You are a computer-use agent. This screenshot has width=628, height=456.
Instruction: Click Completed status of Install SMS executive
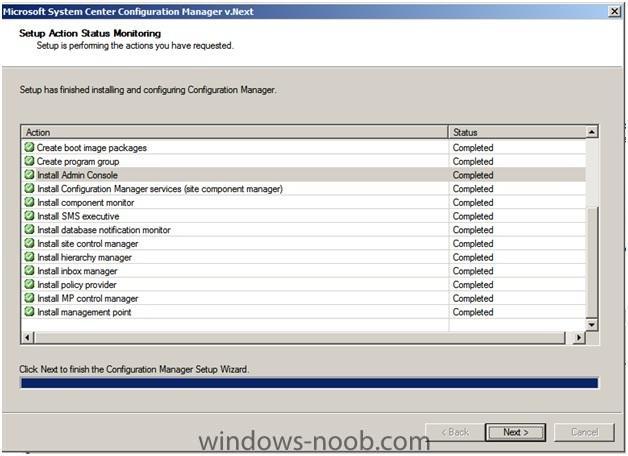tap(473, 216)
